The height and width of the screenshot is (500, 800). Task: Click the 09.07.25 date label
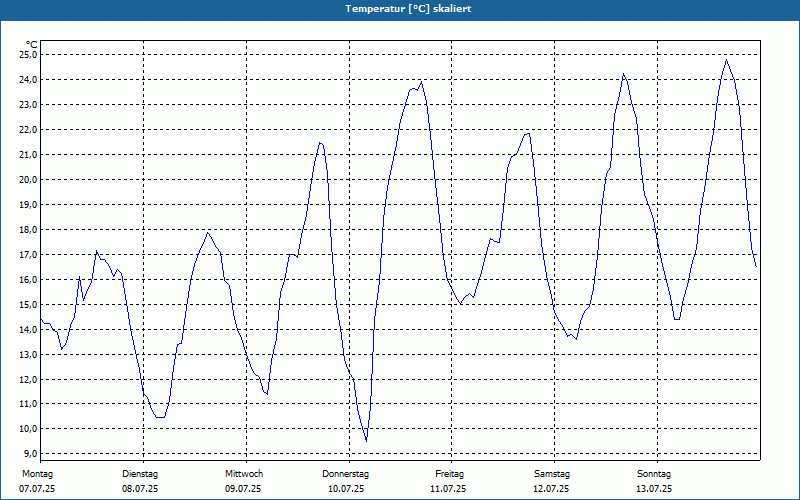pos(243,489)
